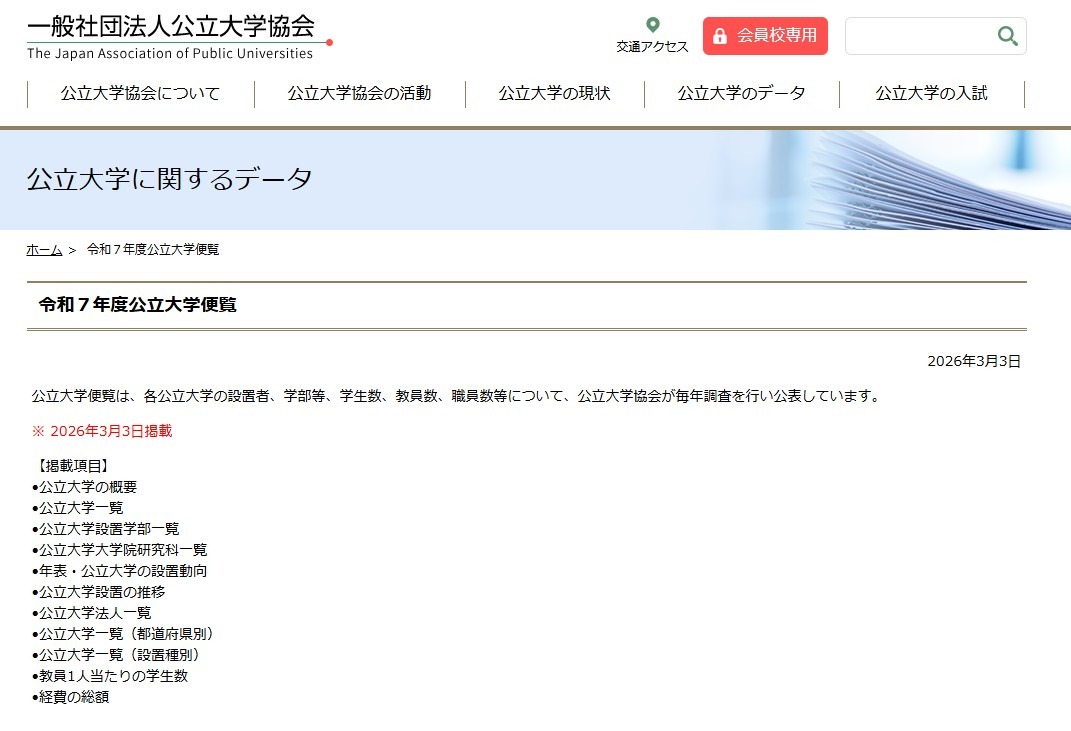
Task: Click the magnifying glass search icon
Action: pyautogui.click(x=1006, y=35)
